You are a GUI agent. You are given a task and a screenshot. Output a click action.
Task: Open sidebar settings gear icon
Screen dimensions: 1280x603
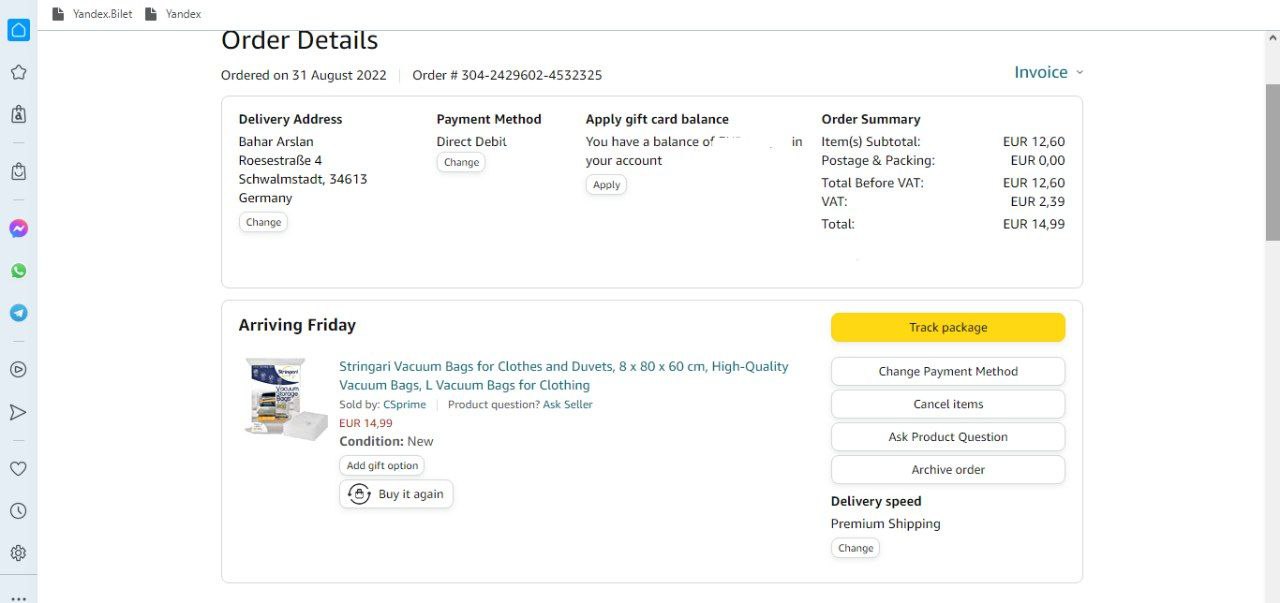(x=18, y=553)
